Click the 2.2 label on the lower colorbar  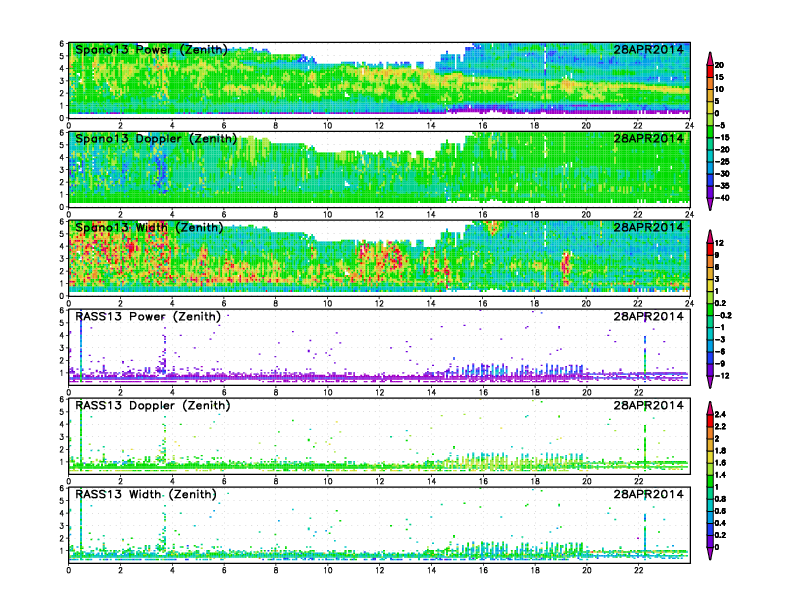click(x=720, y=426)
